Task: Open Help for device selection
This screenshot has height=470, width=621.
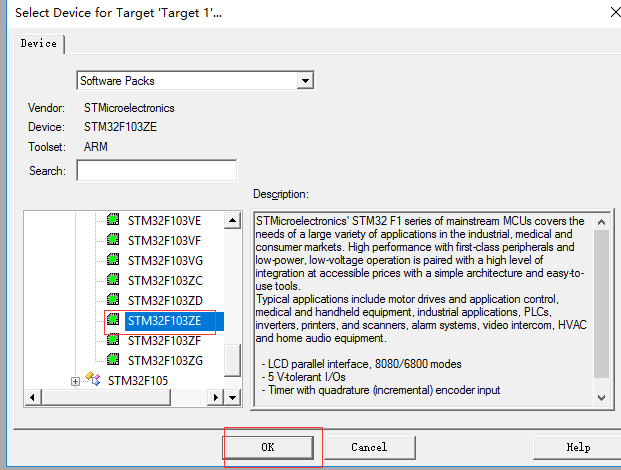Action: click(x=578, y=447)
